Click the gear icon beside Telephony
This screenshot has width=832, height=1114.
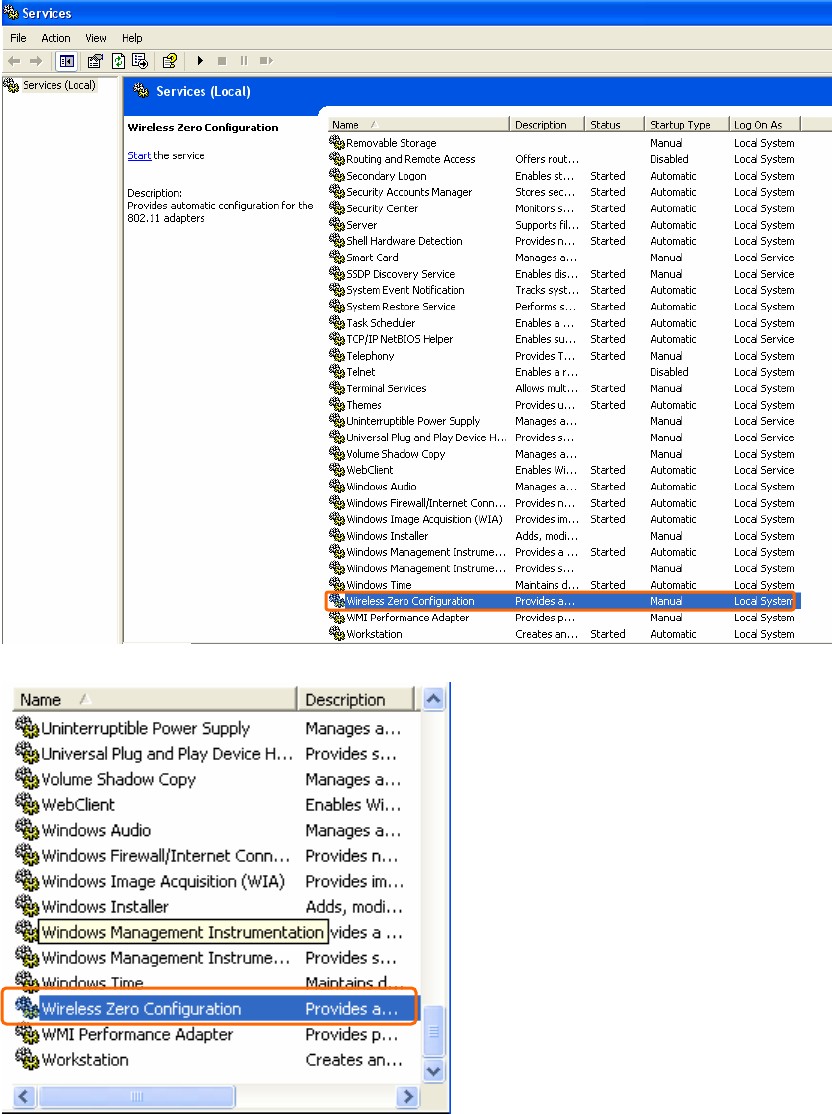(x=337, y=355)
